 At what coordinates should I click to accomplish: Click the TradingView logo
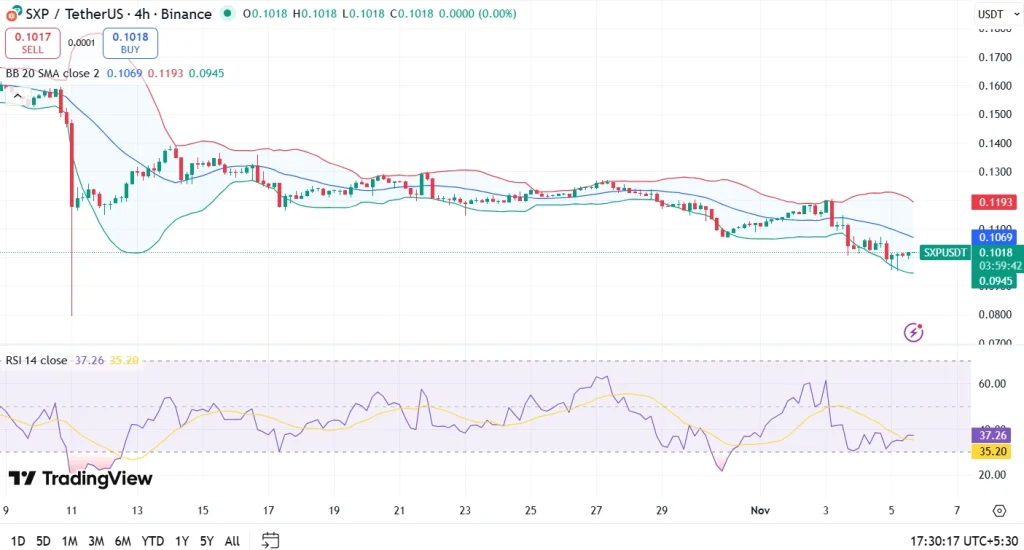pos(80,479)
